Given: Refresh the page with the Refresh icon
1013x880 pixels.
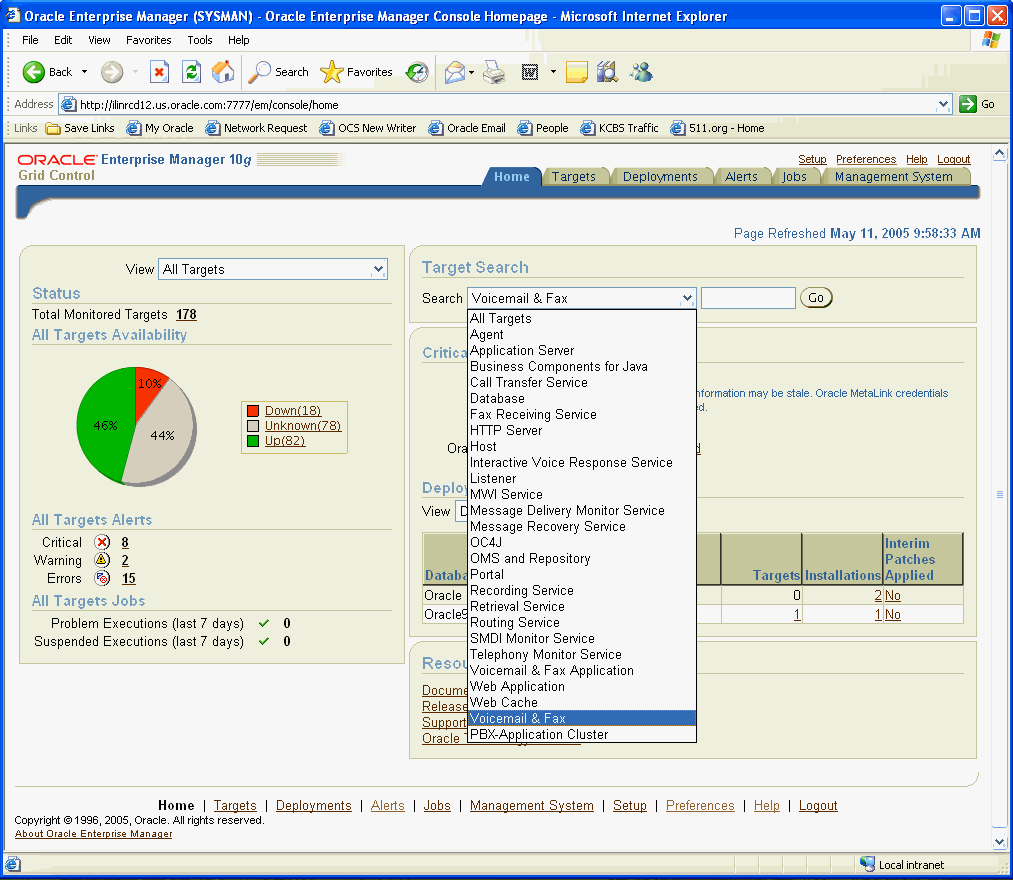Looking at the screenshot, I should pos(190,72).
